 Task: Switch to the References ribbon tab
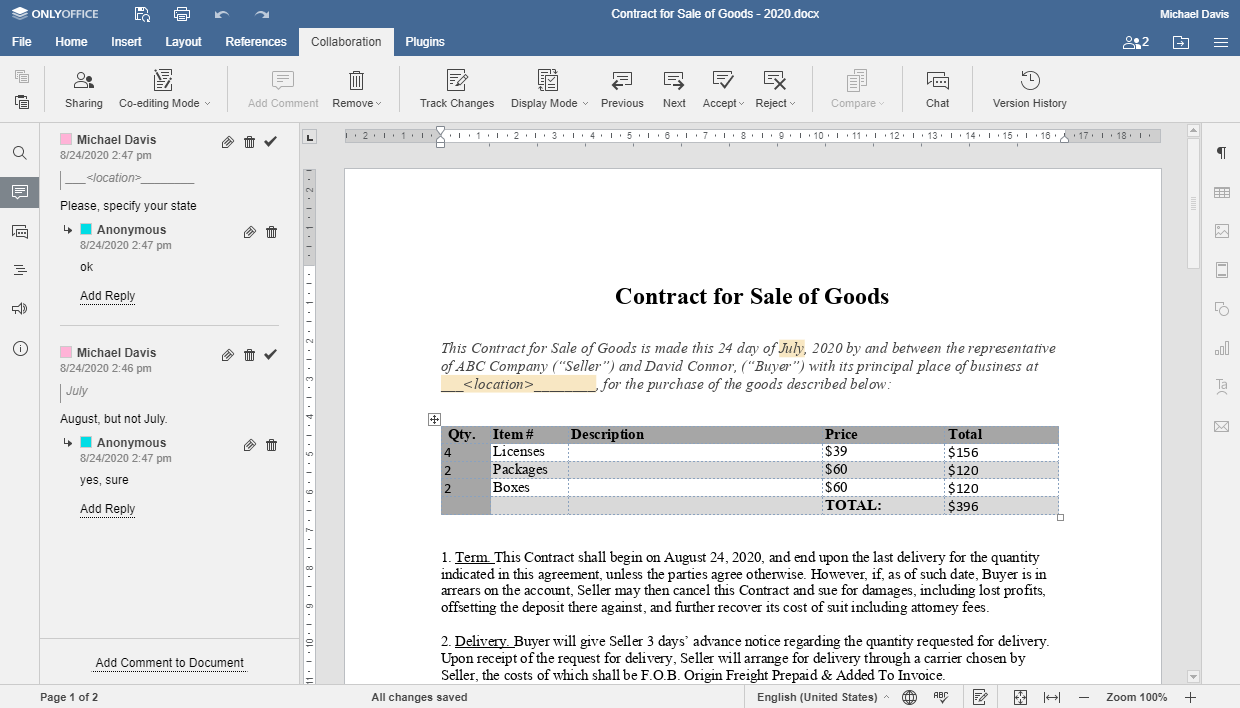point(255,42)
